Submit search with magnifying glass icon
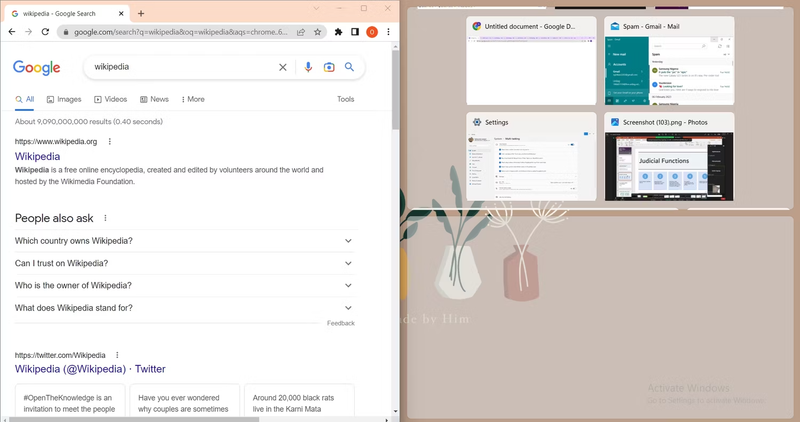 pyautogui.click(x=349, y=67)
